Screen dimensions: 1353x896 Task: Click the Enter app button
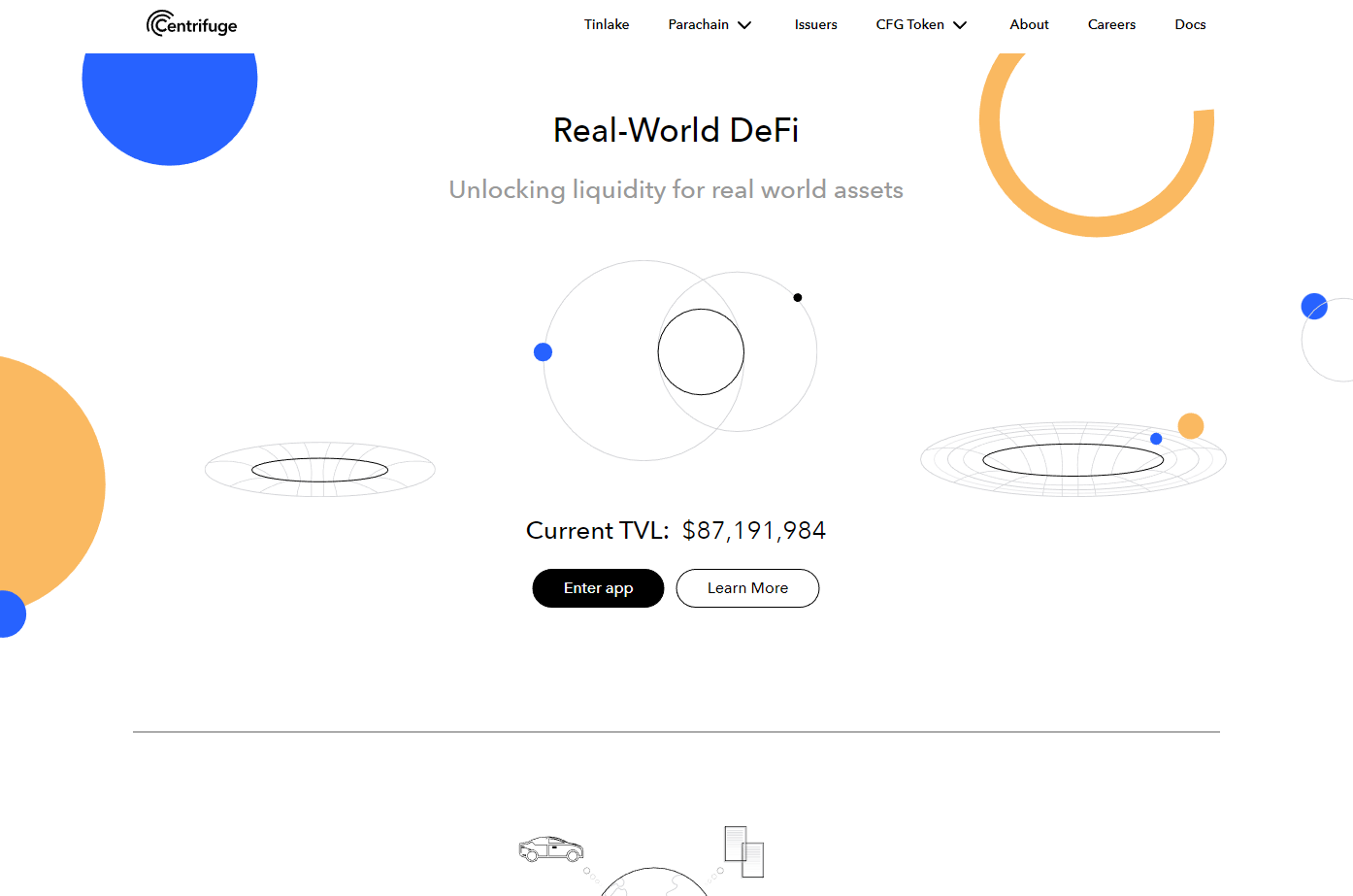coord(598,588)
